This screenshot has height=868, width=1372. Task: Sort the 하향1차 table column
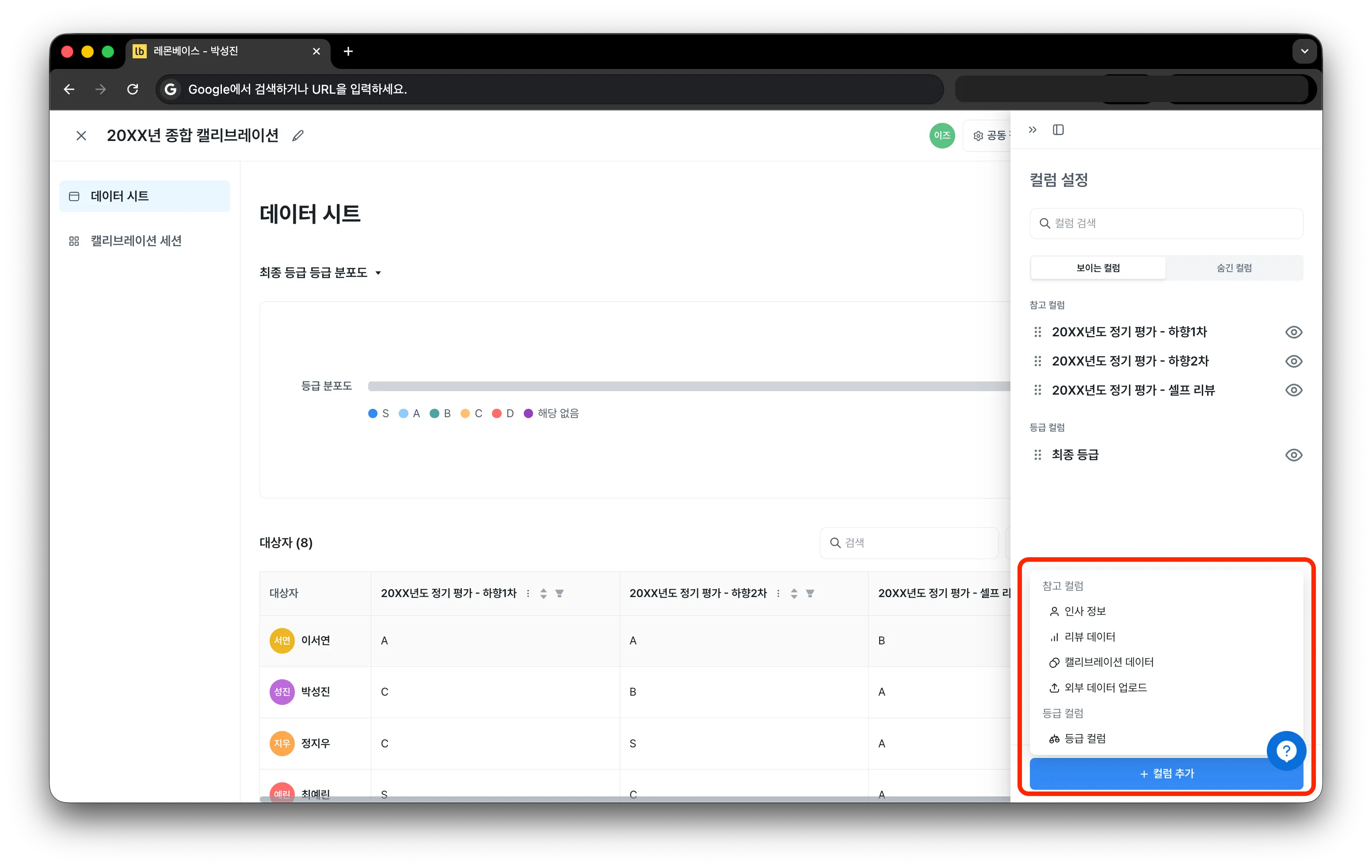(x=544, y=594)
